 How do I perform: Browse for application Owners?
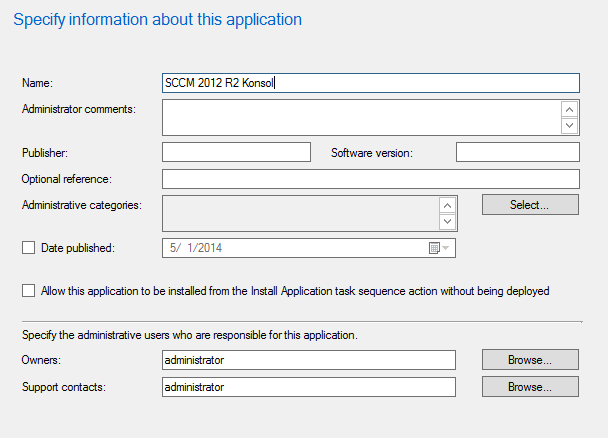tap(530, 359)
